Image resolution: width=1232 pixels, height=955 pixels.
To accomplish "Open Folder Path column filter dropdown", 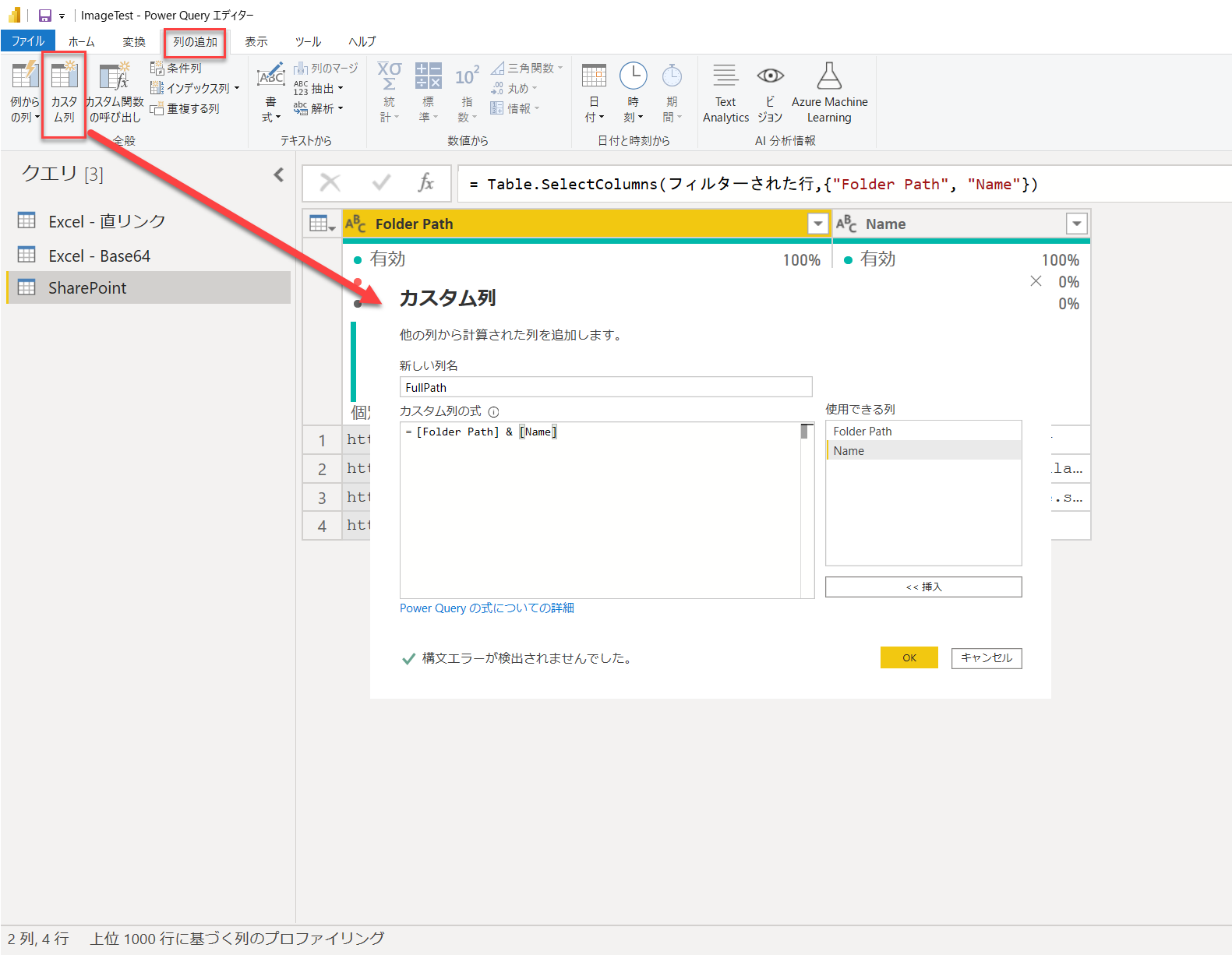I will [x=817, y=224].
